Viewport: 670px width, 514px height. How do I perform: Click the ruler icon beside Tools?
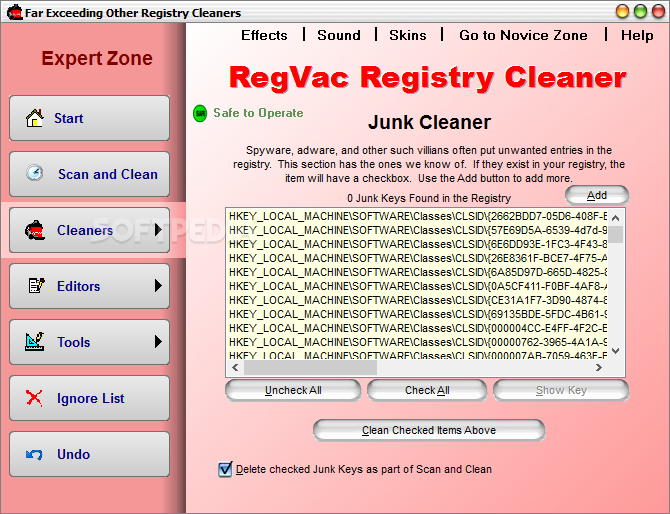pyautogui.click(x=35, y=341)
